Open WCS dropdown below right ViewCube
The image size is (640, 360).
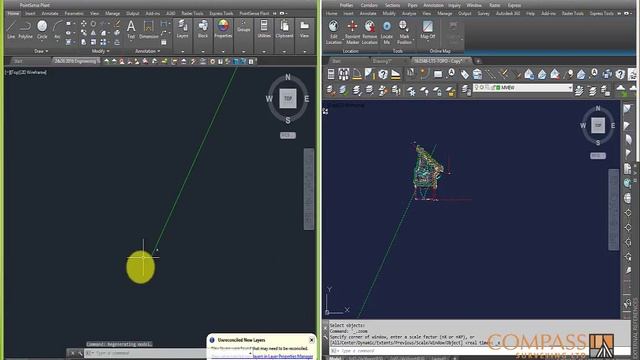click(x=598, y=156)
